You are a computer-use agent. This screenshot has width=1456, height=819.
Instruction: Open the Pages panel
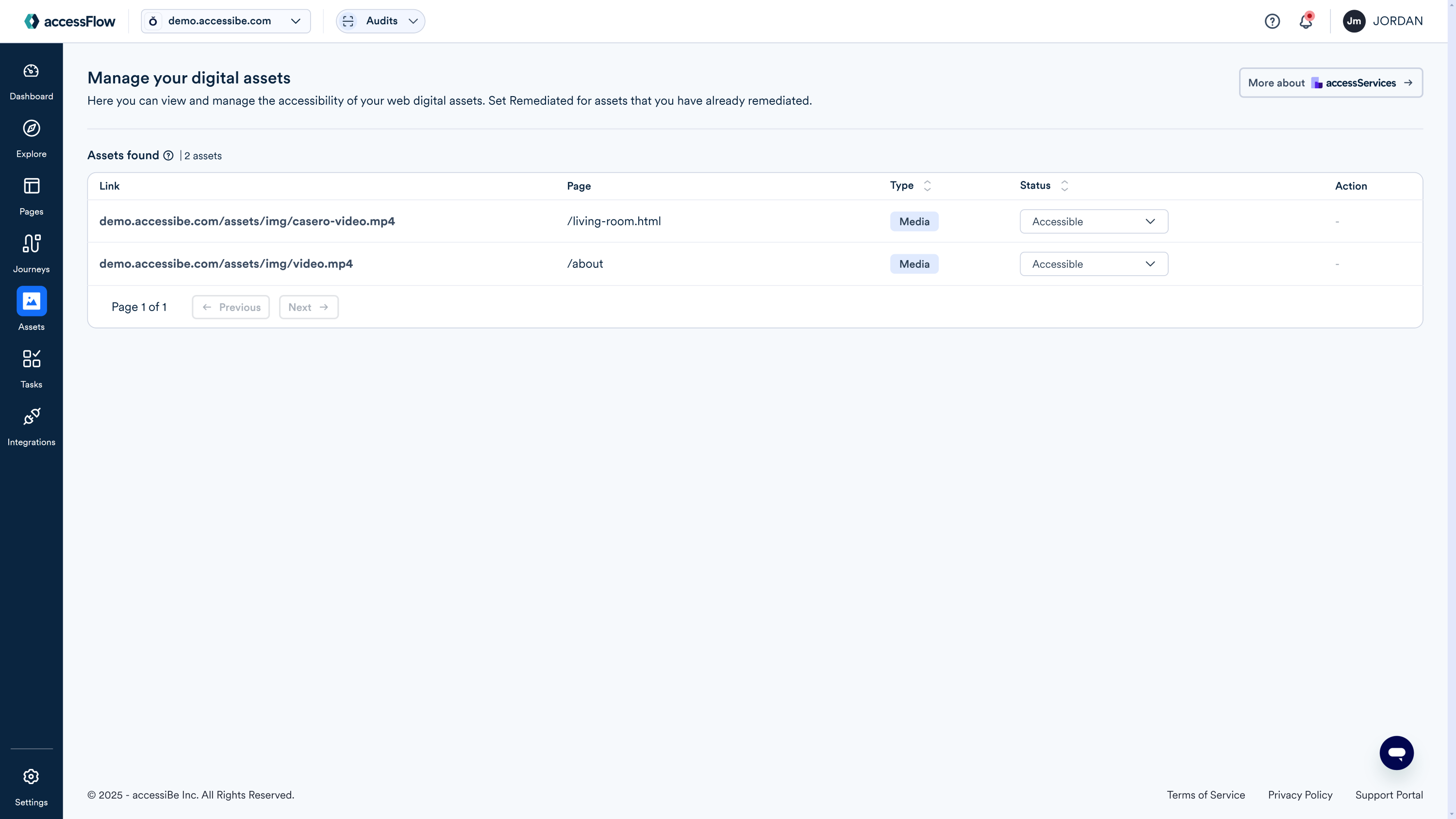pos(31,196)
